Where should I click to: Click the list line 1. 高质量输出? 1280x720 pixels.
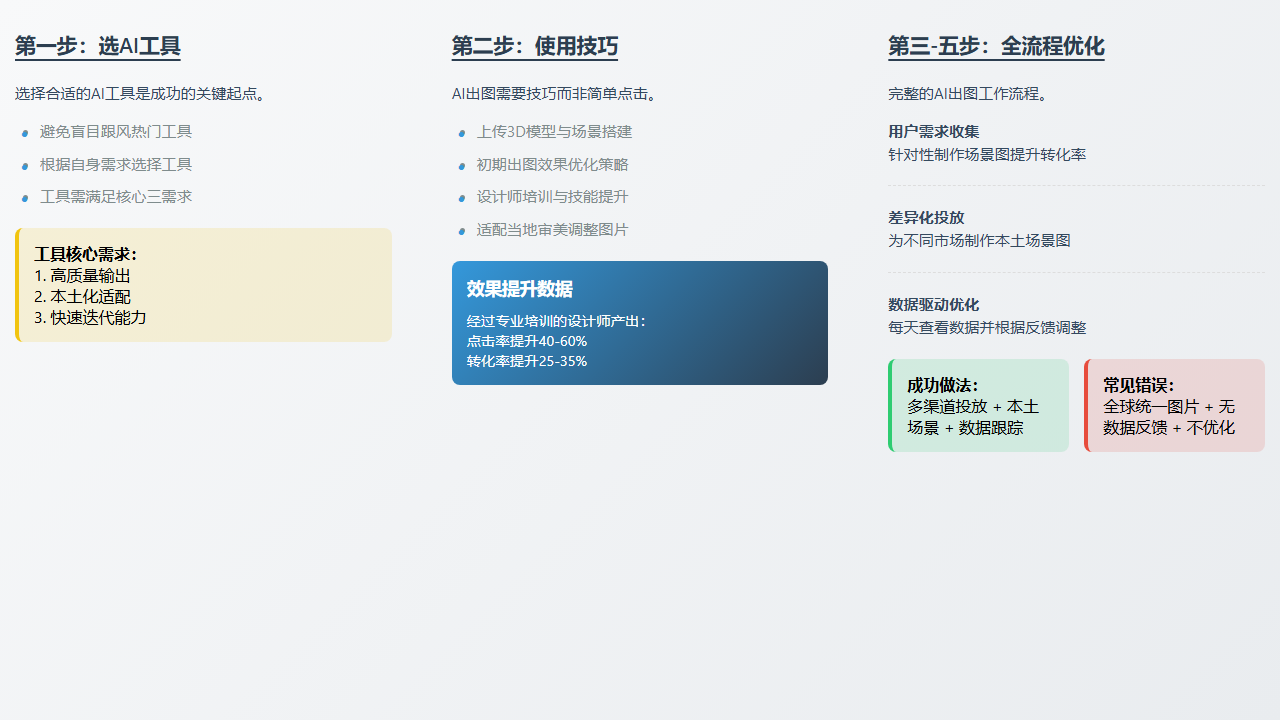tap(82, 275)
